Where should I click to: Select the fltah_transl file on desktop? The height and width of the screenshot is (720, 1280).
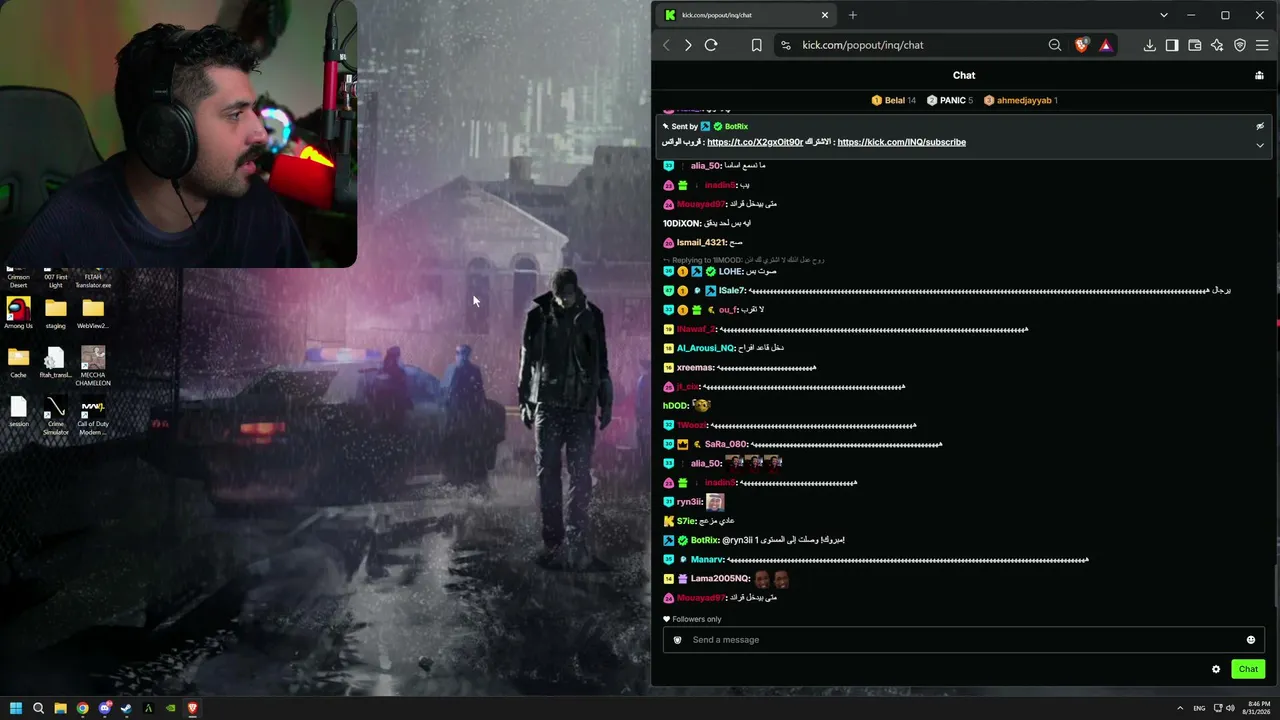tap(56, 362)
